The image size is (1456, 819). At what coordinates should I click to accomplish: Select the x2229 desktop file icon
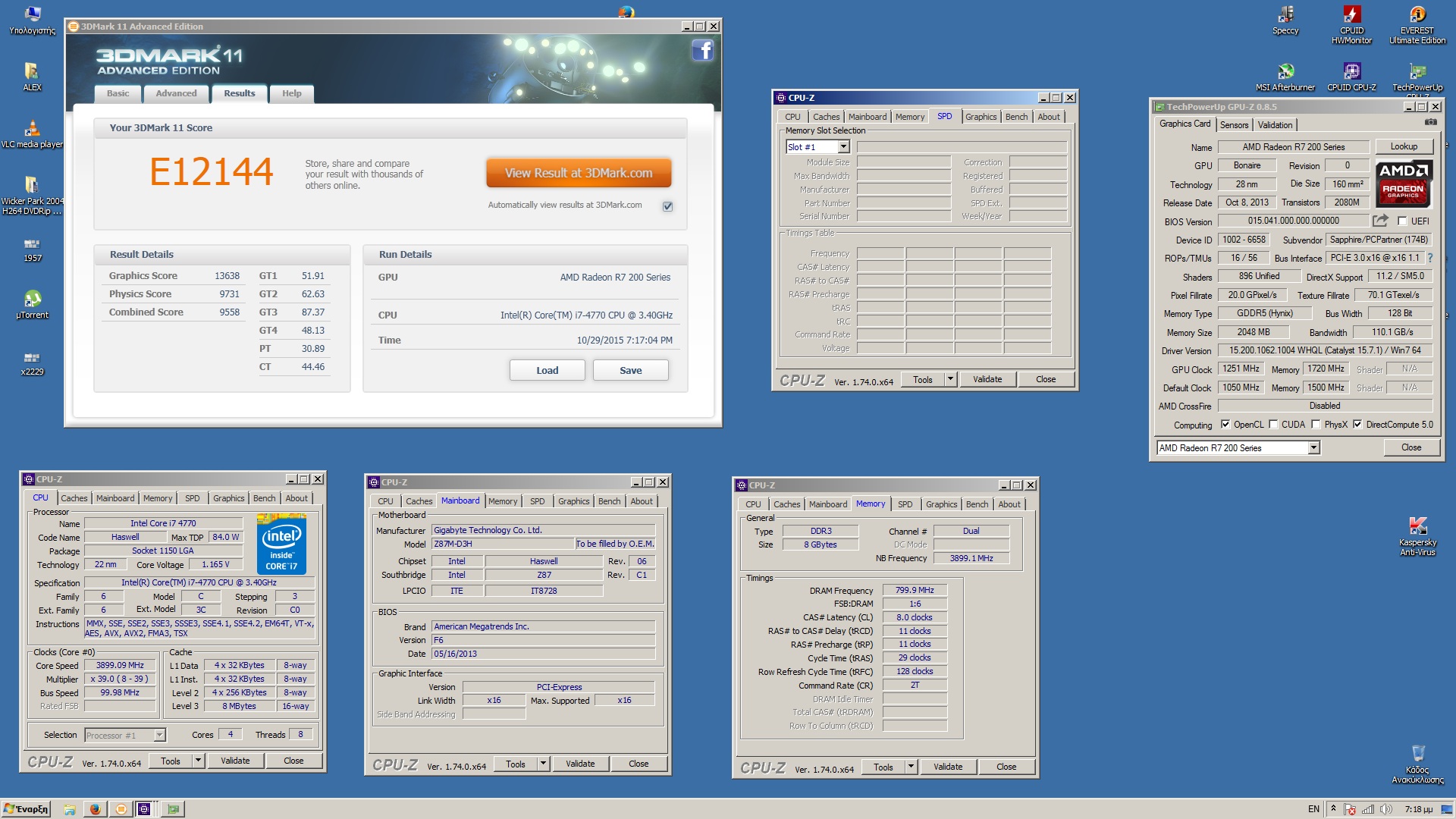[32, 362]
